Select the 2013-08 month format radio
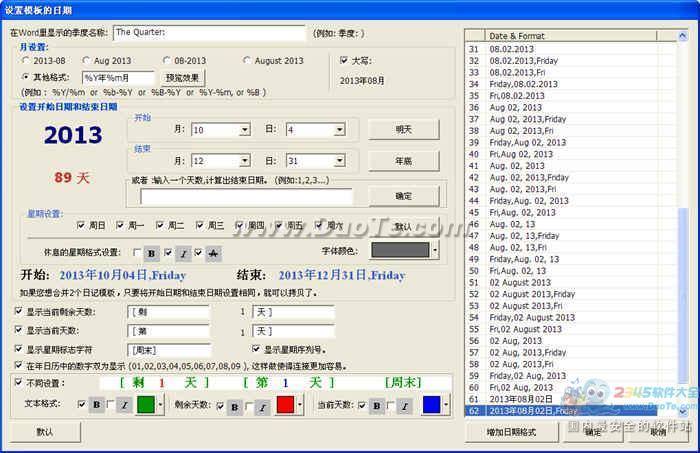 [x=26, y=60]
